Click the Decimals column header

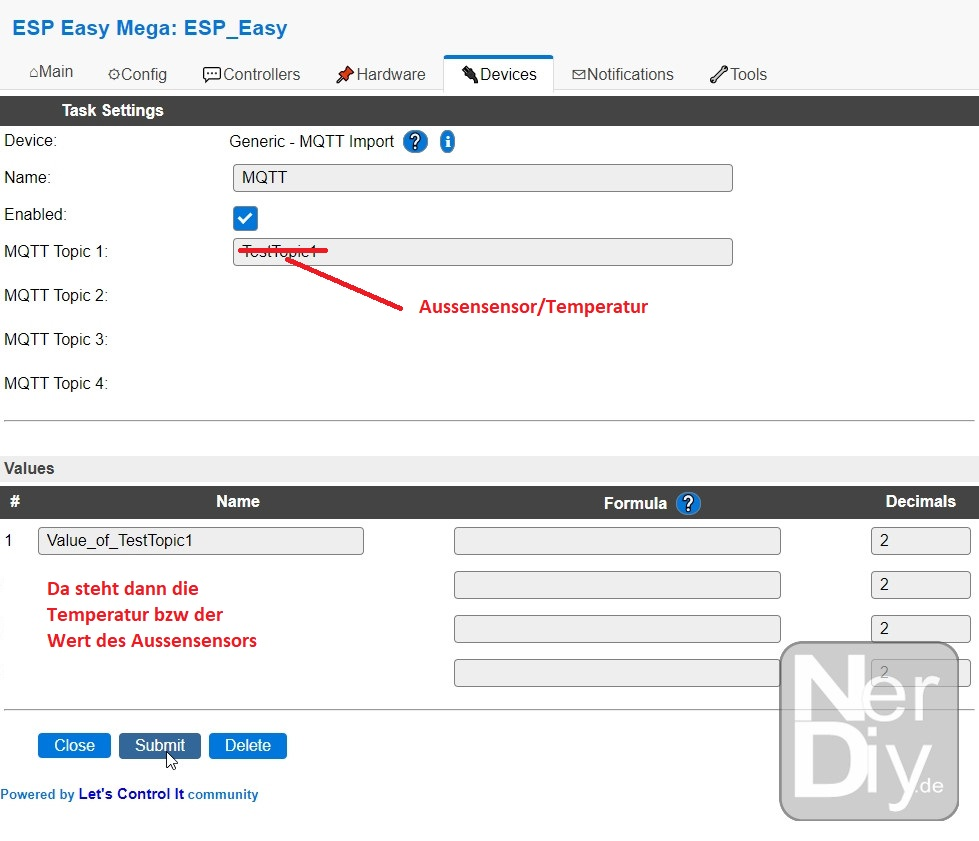pyautogui.click(x=920, y=501)
